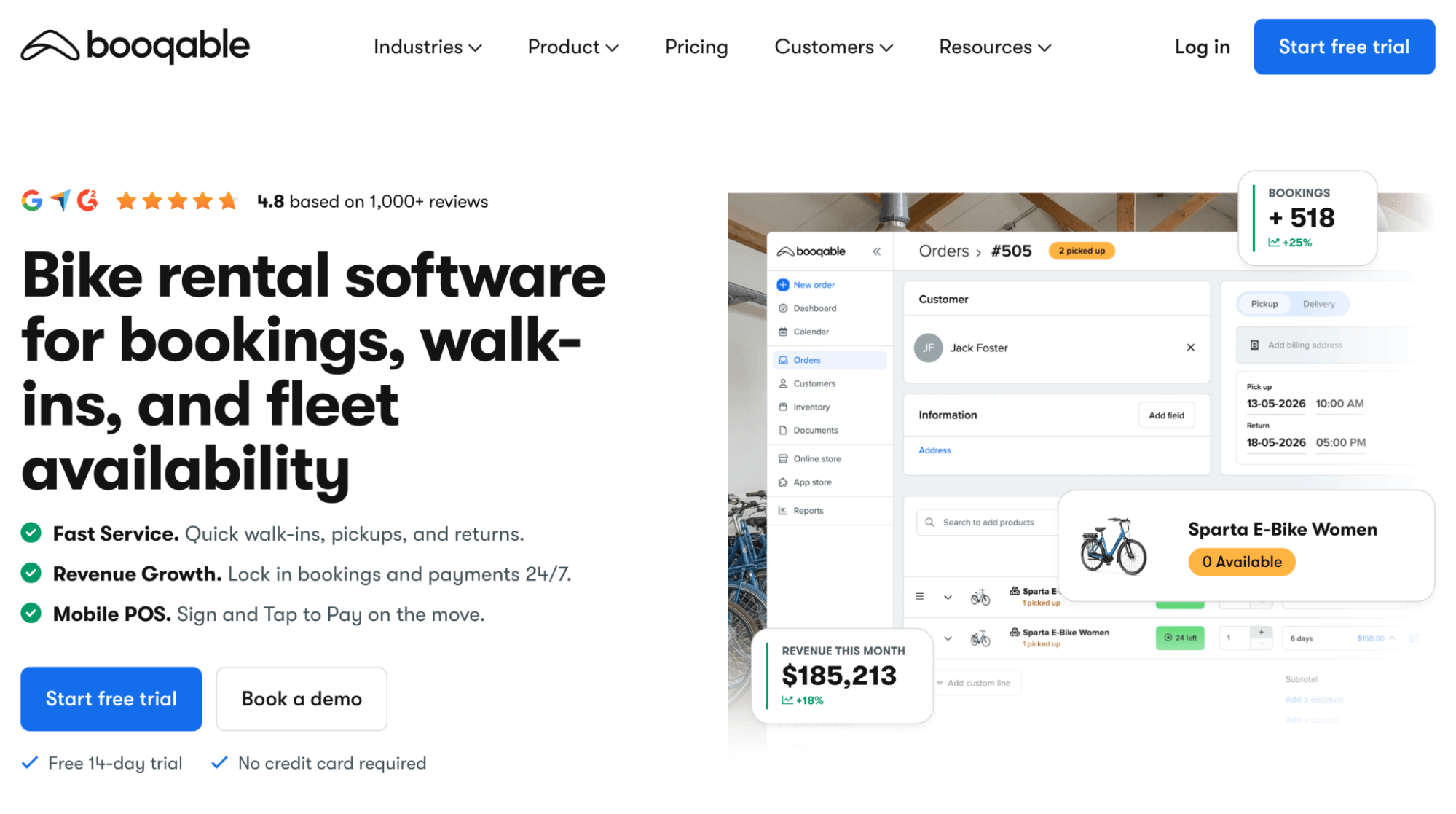Click the drag-handle icon on first order line

click(x=920, y=596)
